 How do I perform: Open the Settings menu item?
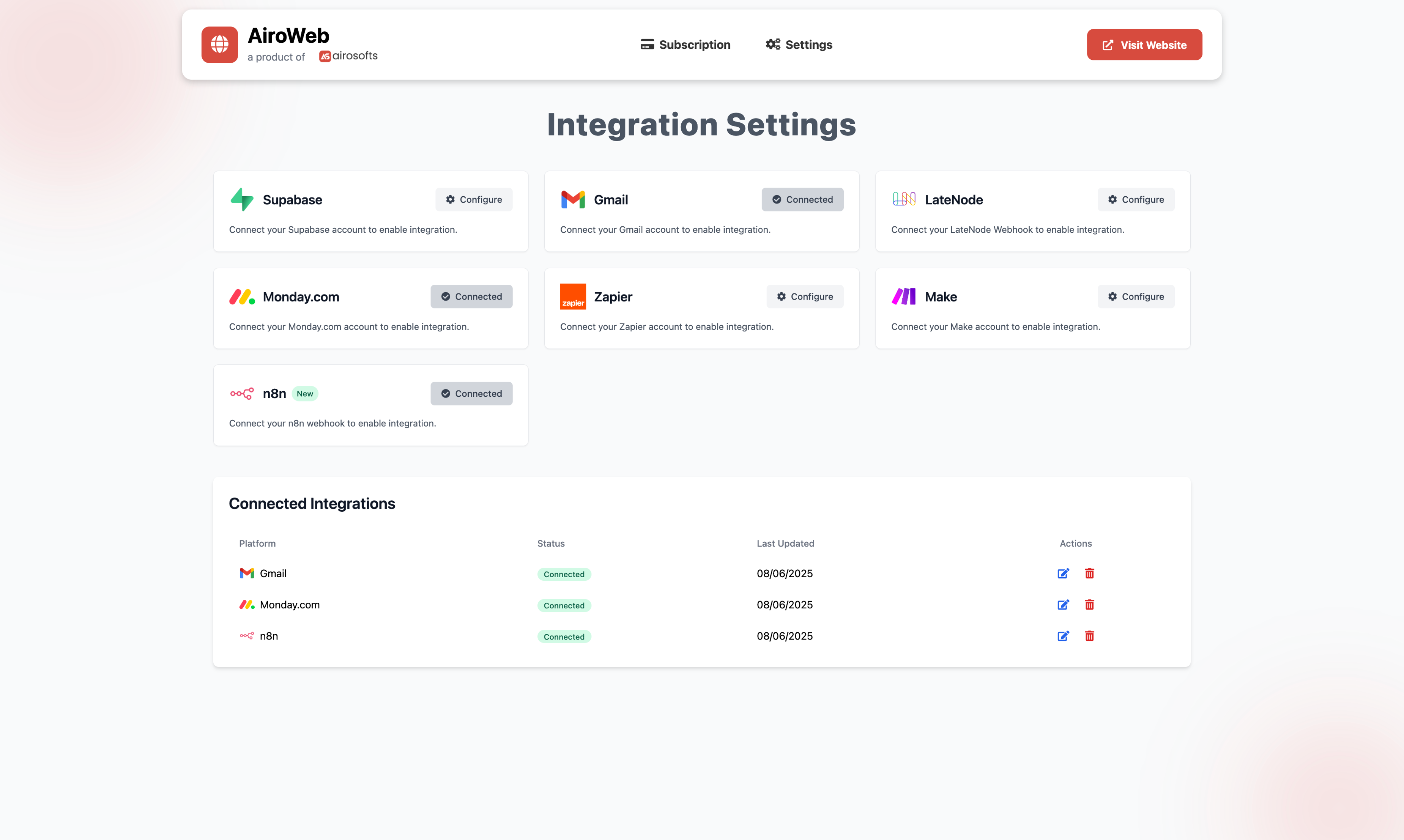pos(799,44)
